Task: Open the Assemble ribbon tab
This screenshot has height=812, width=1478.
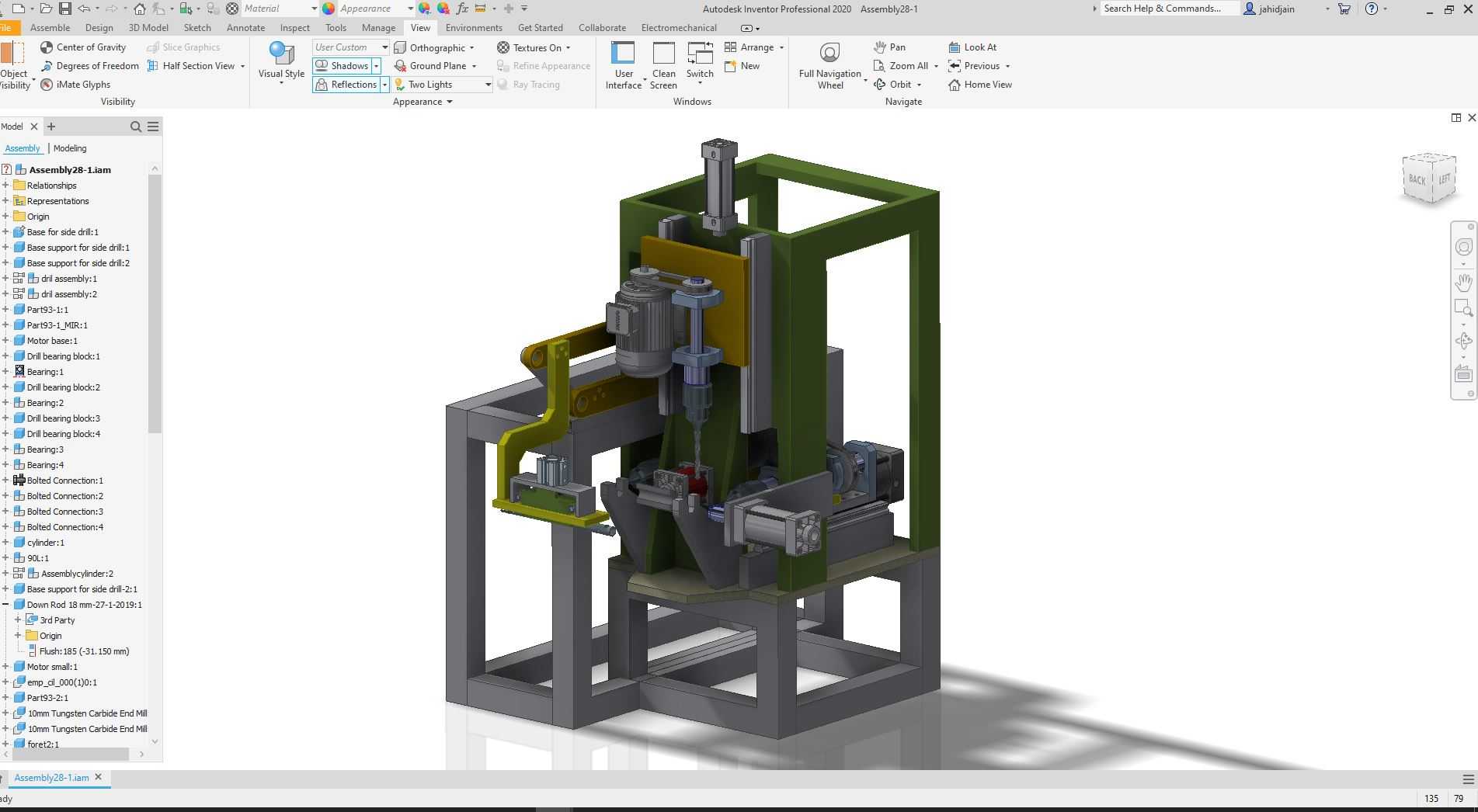Action: click(50, 28)
